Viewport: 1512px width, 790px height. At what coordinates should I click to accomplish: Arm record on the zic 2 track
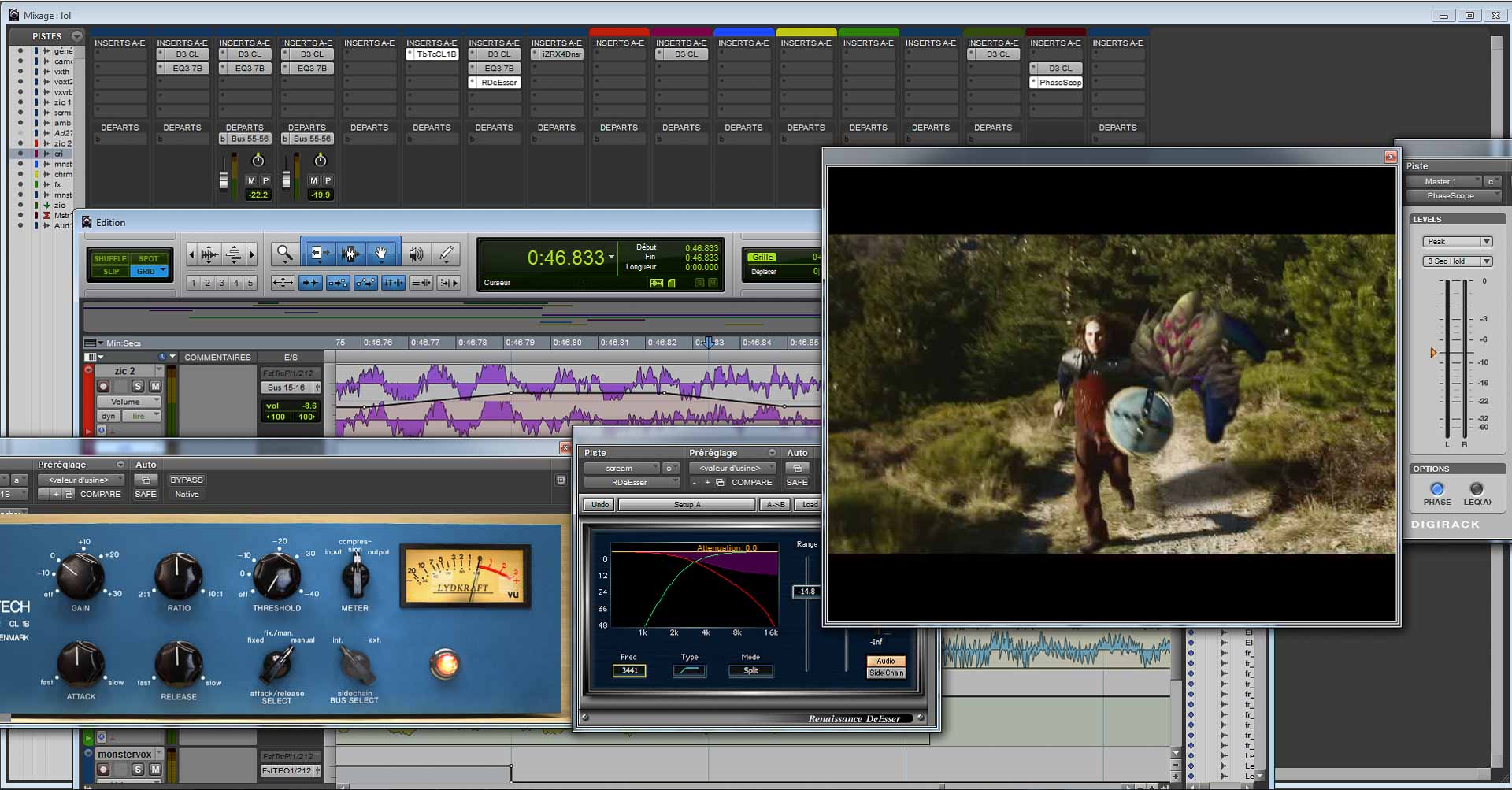[103, 386]
